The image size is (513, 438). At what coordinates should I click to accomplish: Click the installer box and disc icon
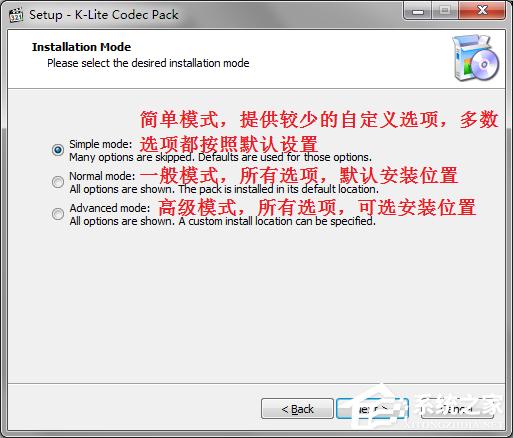(476, 58)
